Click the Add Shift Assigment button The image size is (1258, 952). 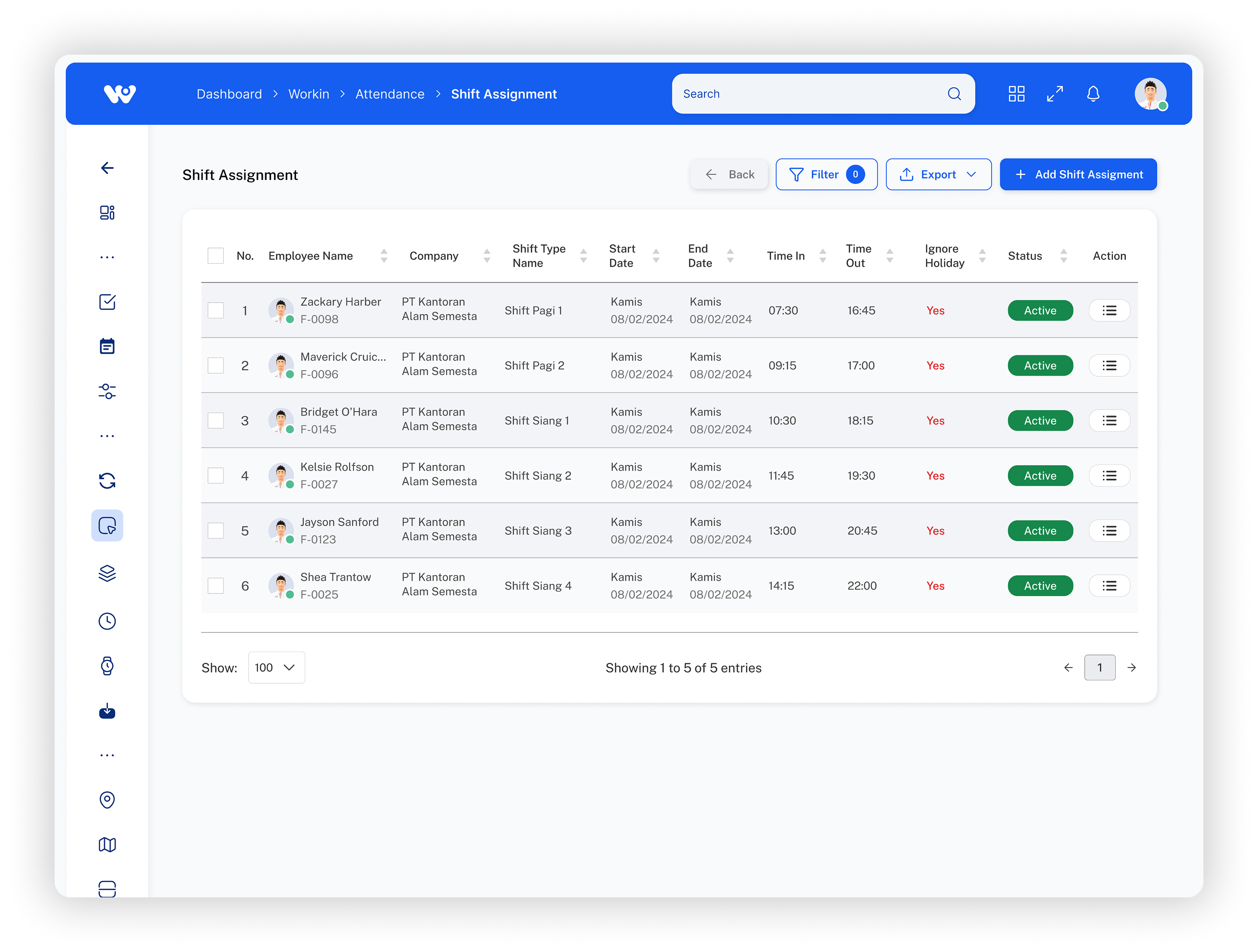tap(1078, 175)
